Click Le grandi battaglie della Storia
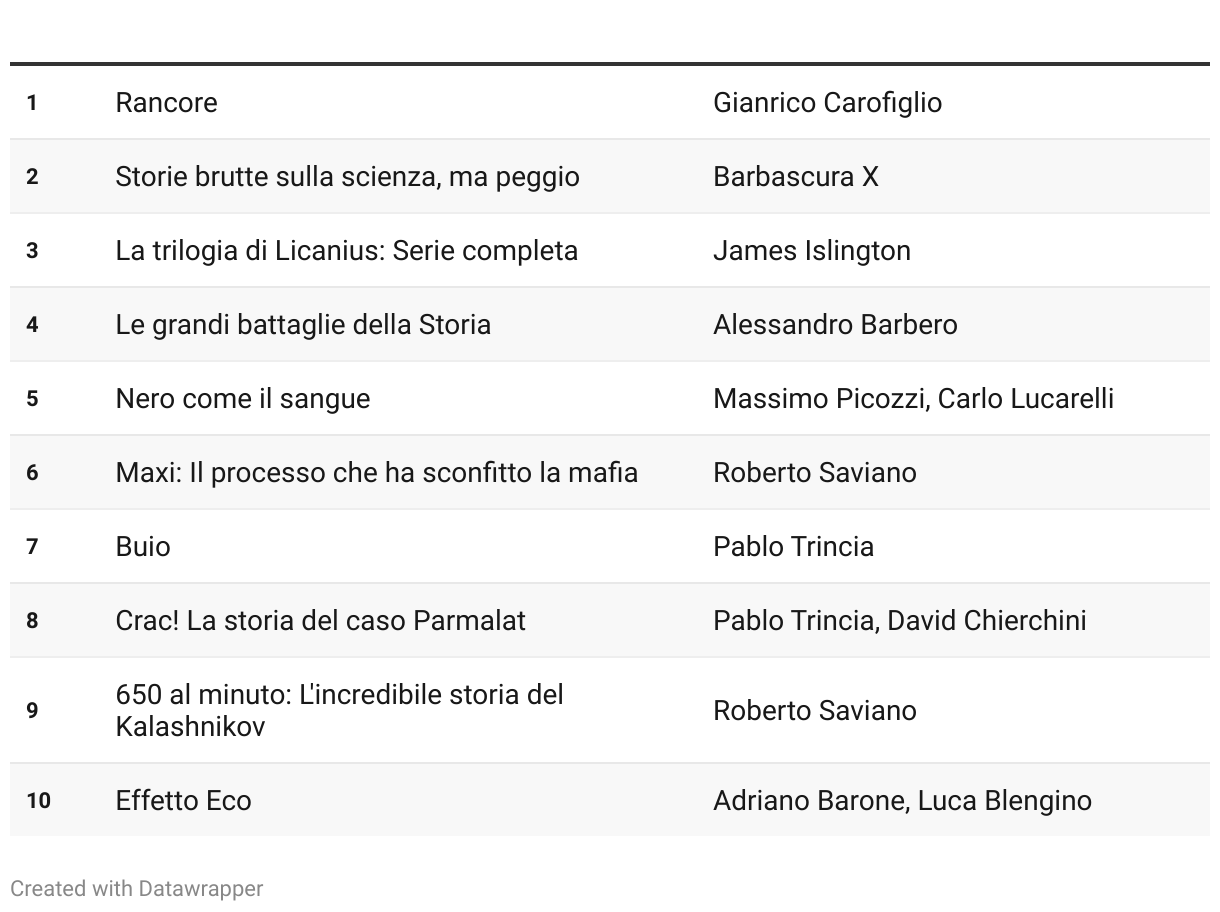 [303, 324]
